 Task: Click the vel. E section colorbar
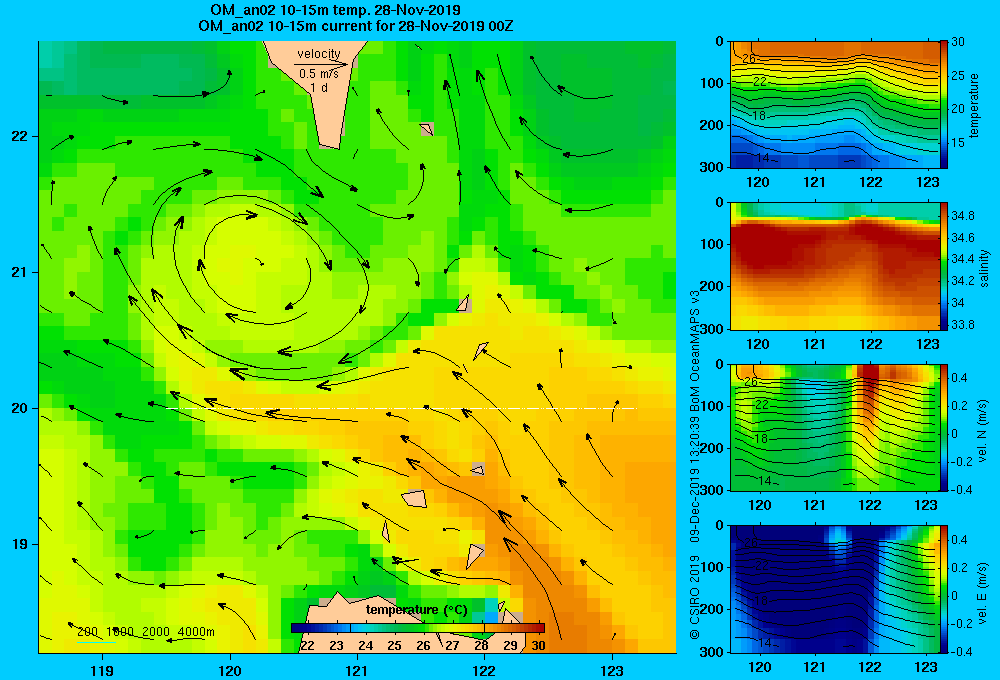(944, 589)
